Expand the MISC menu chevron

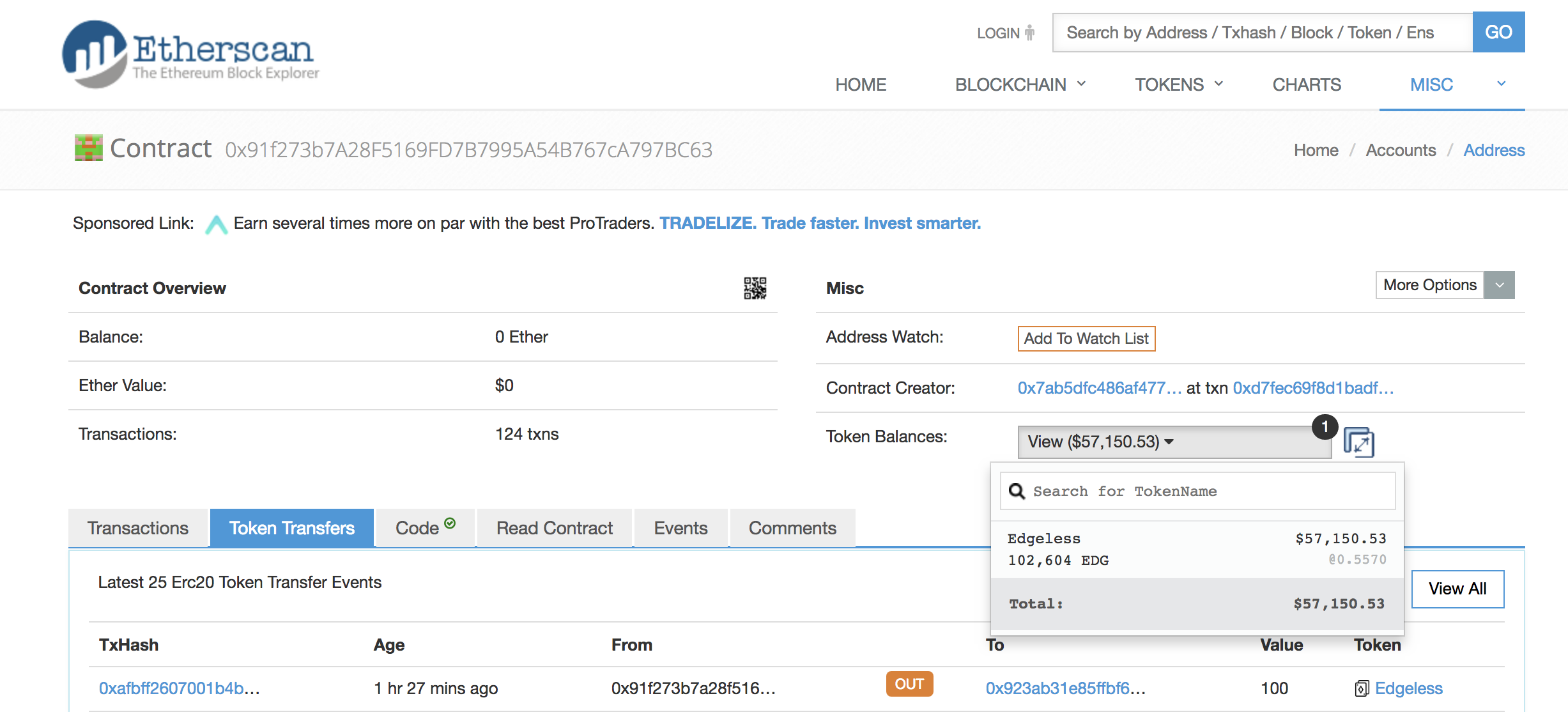(1502, 84)
